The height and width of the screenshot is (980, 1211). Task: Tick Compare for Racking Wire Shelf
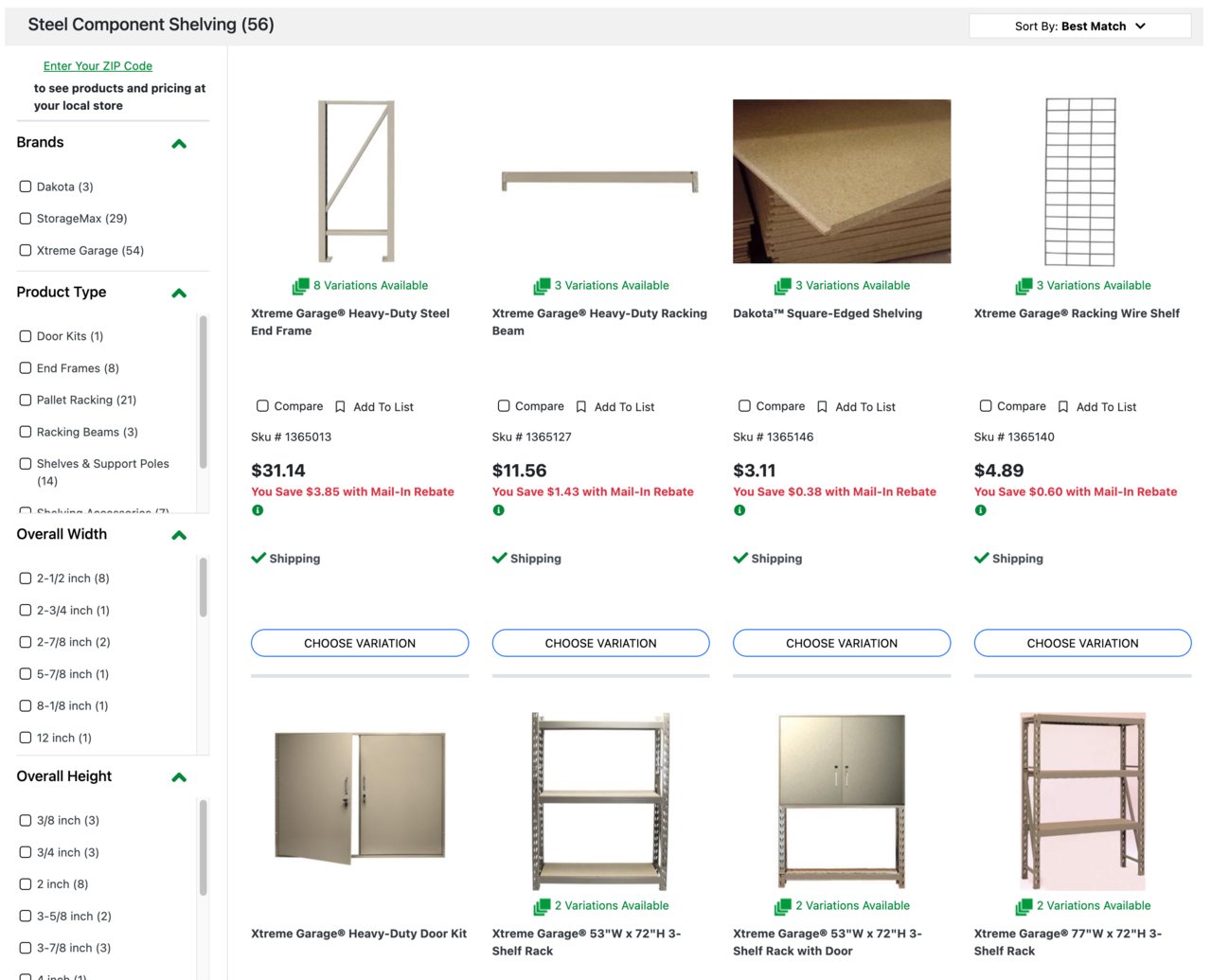coord(986,406)
